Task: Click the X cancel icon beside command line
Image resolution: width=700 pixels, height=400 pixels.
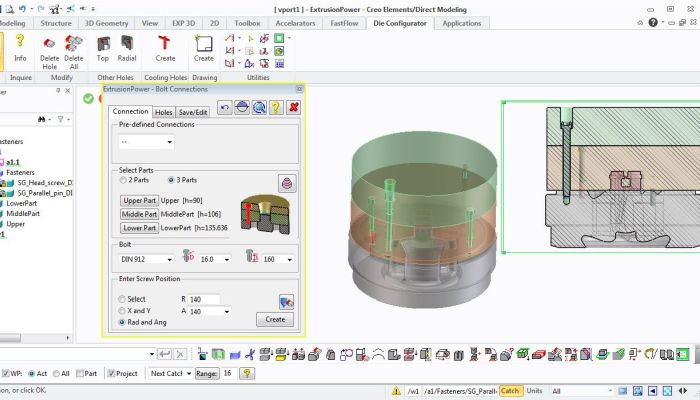Action: click(x=180, y=354)
